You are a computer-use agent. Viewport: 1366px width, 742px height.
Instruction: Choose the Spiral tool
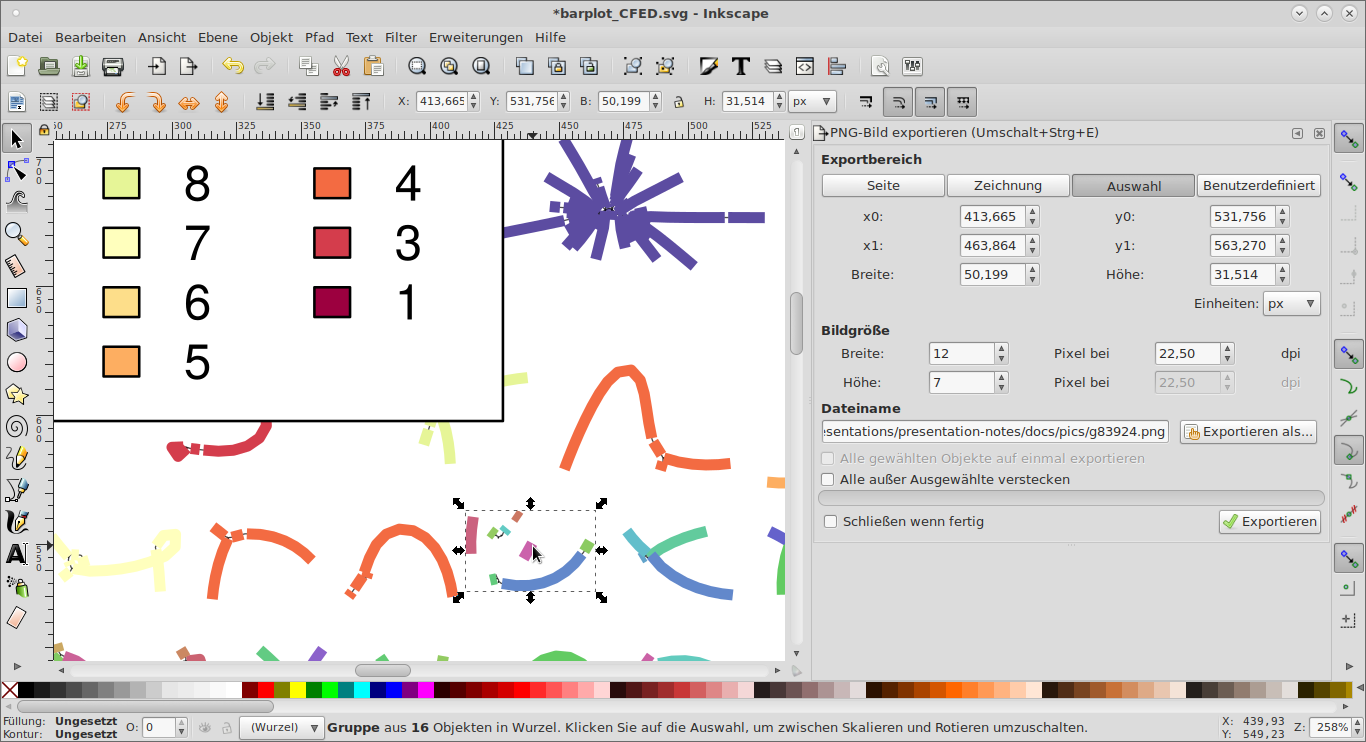(16, 426)
